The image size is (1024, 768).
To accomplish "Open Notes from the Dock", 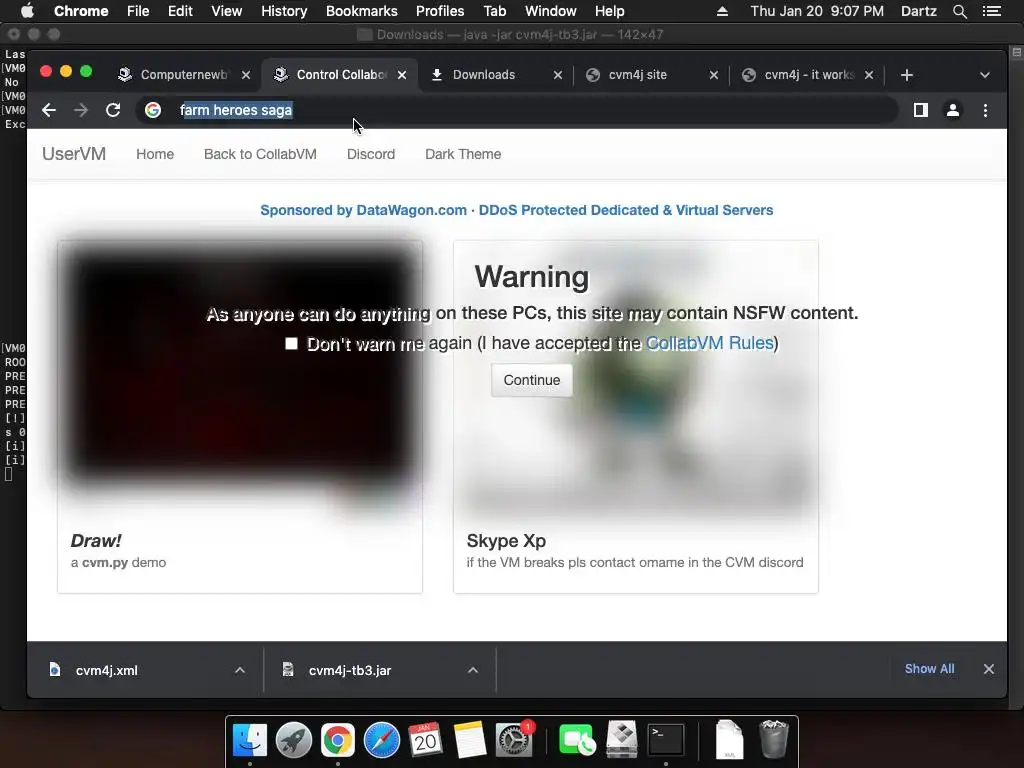I will coord(469,740).
